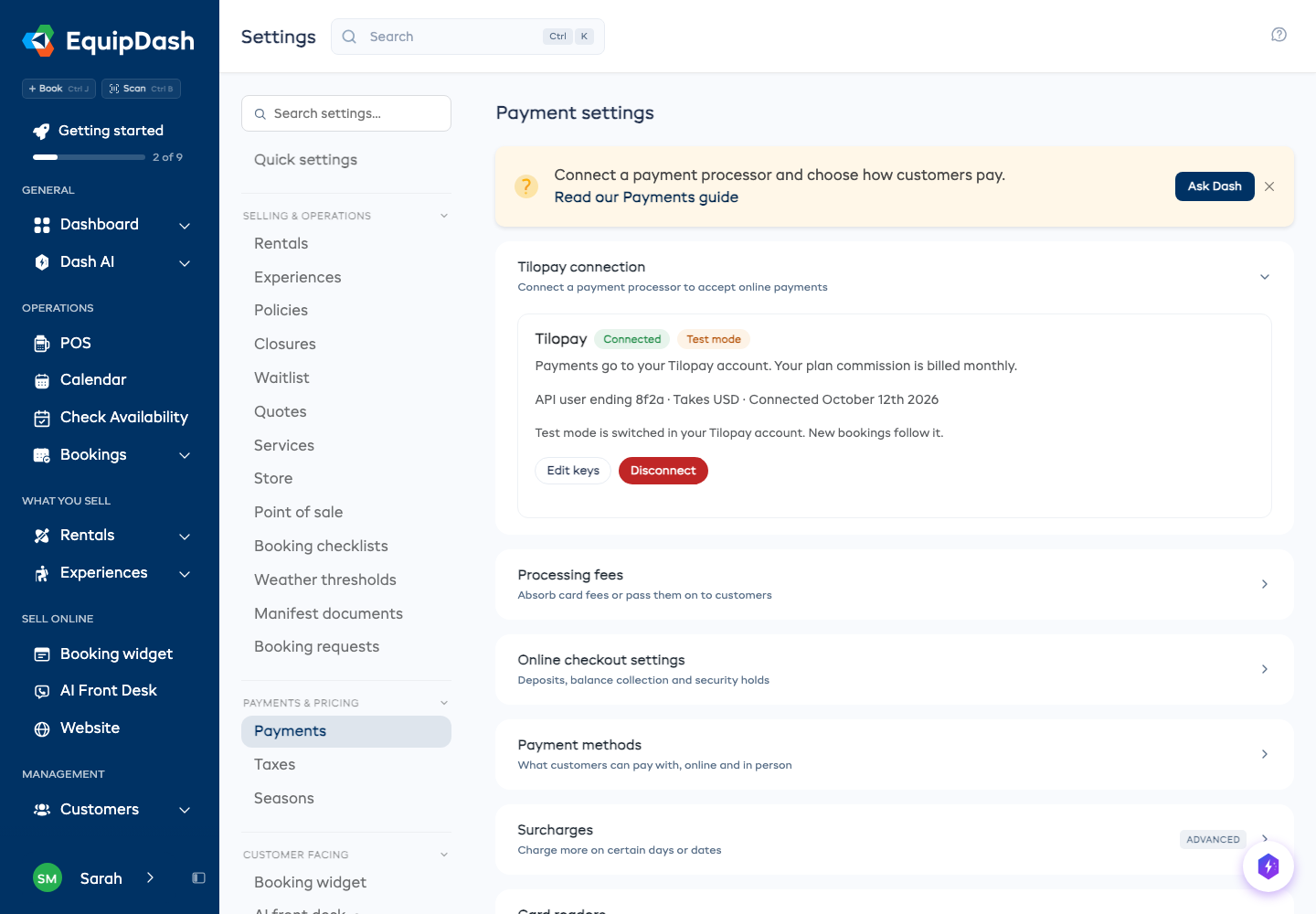Expand the Processing fees section
Image resolution: width=1316 pixels, height=914 pixels.
click(x=895, y=584)
